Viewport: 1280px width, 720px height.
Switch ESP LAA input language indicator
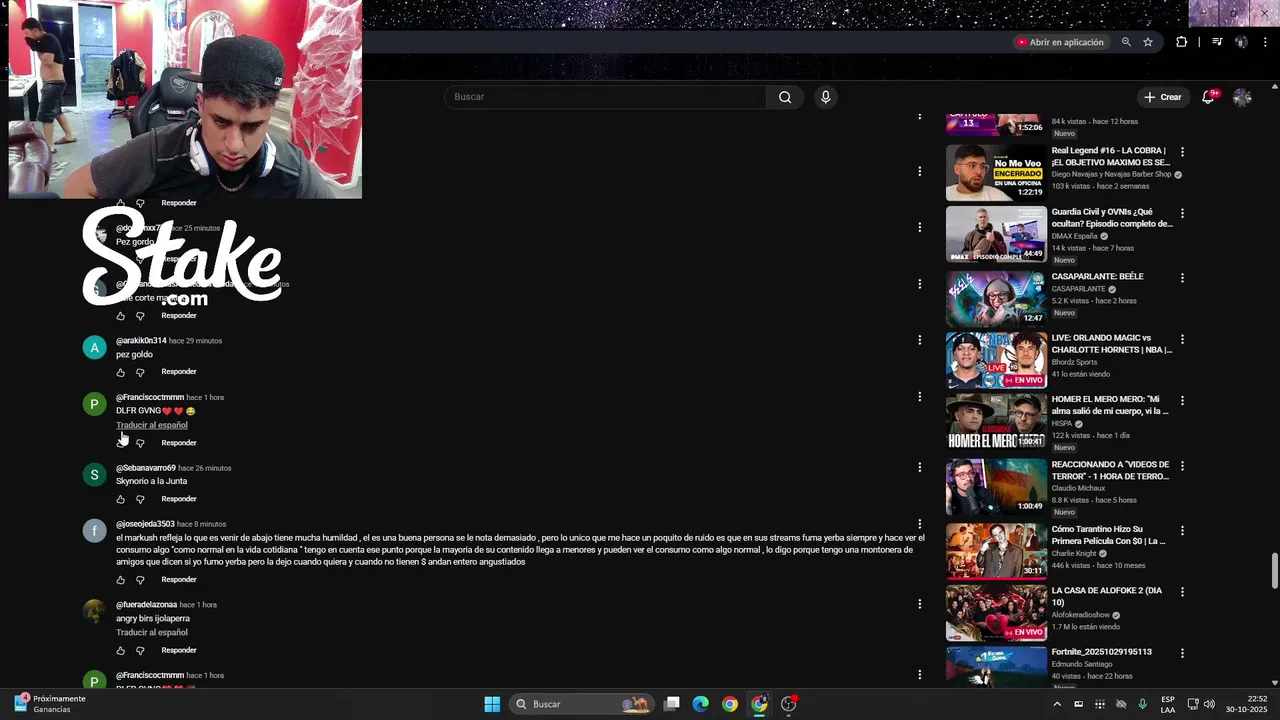coord(1168,704)
